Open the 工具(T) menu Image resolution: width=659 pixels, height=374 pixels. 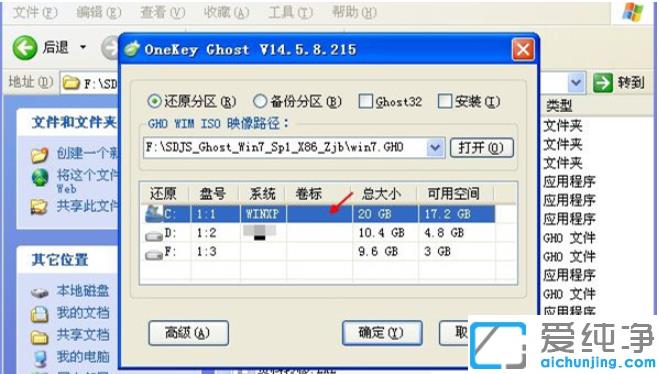(x=290, y=13)
